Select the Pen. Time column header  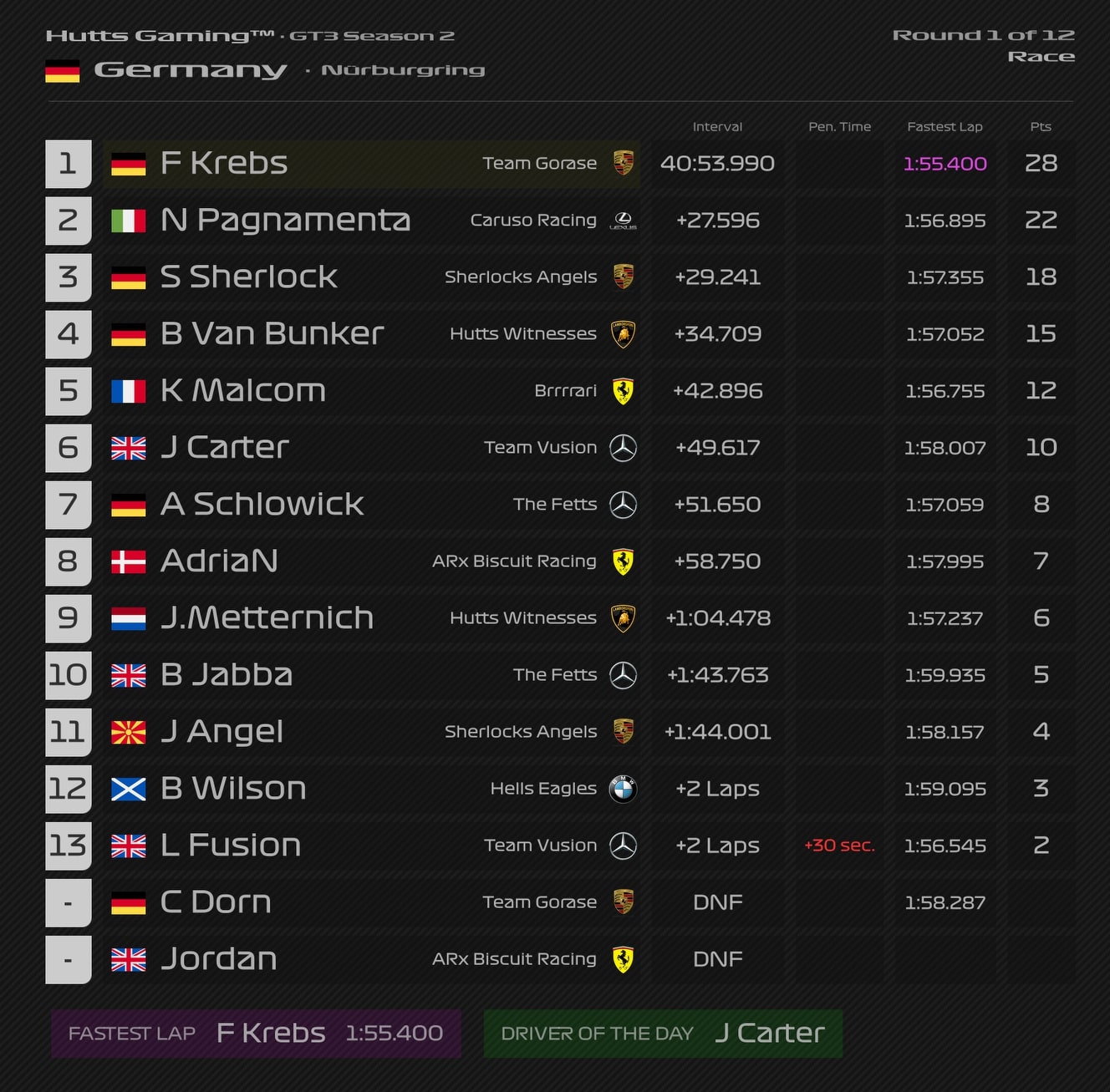pyautogui.click(x=839, y=126)
